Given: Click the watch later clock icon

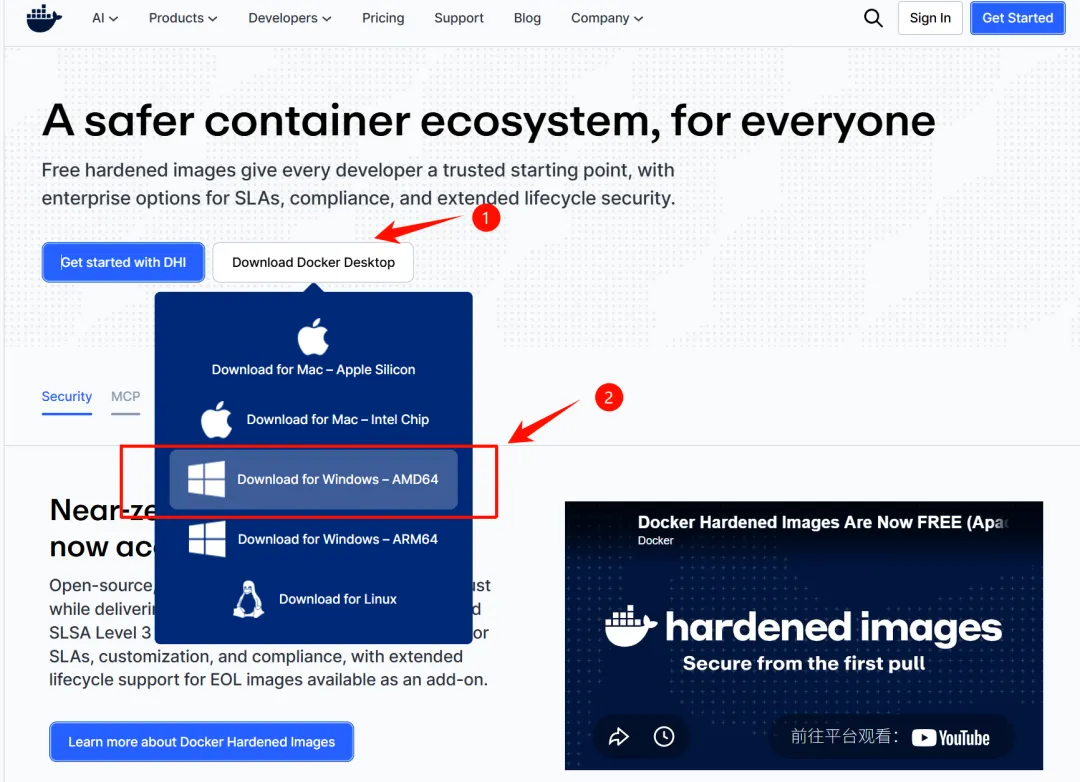Looking at the screenshot, I should pos(664,737).
